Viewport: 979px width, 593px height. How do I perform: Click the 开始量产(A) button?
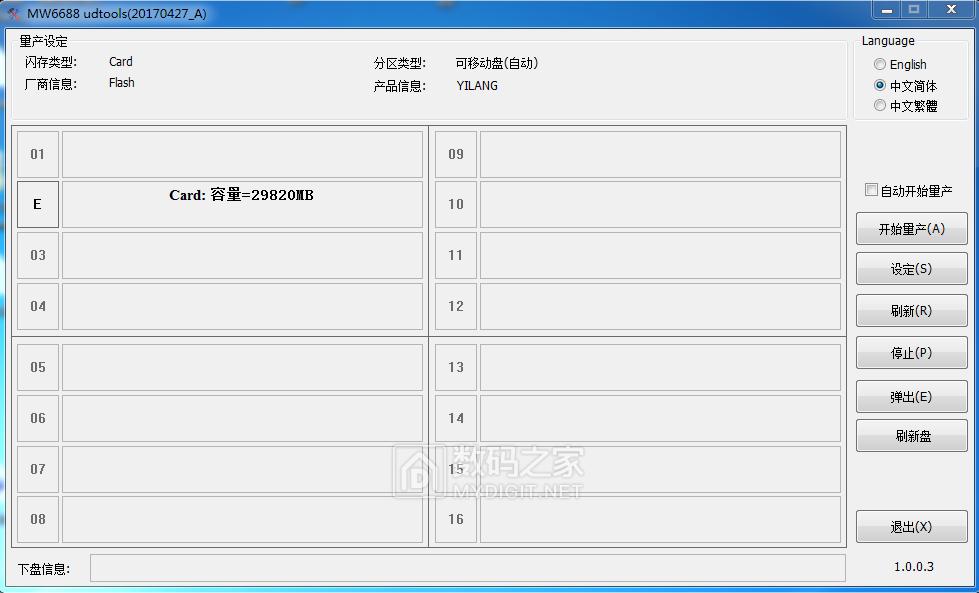[911, 229]
